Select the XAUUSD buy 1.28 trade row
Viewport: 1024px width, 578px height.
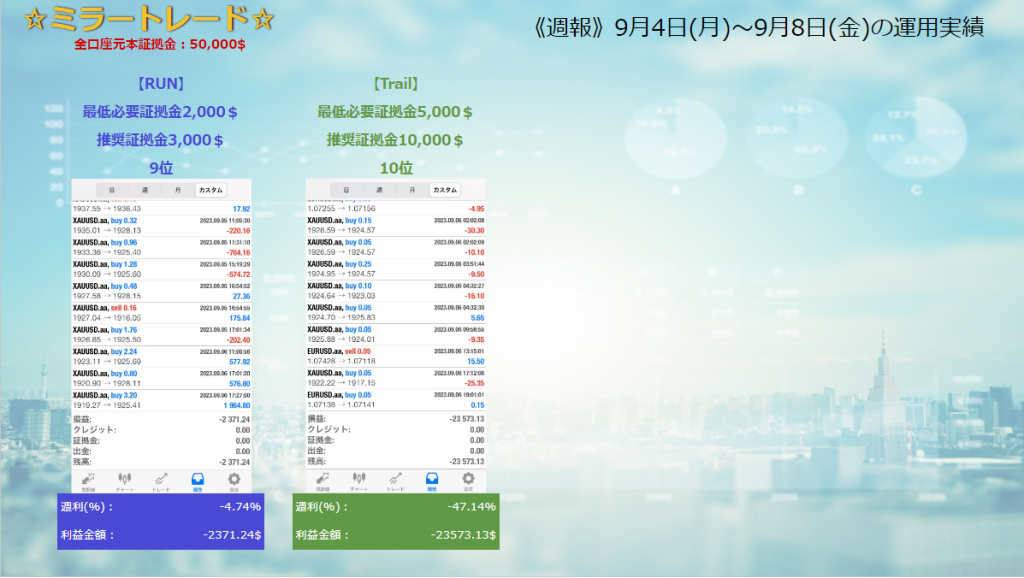coord(161,270)
